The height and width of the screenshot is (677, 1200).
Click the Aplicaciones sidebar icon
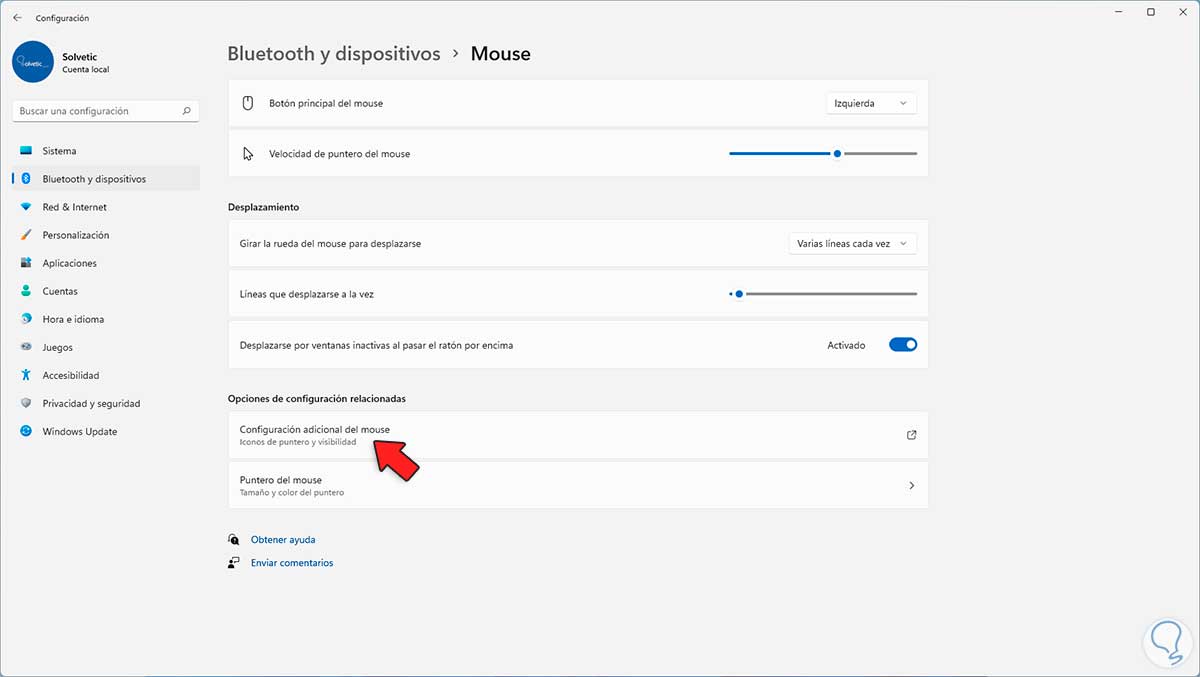coord(26,263)
